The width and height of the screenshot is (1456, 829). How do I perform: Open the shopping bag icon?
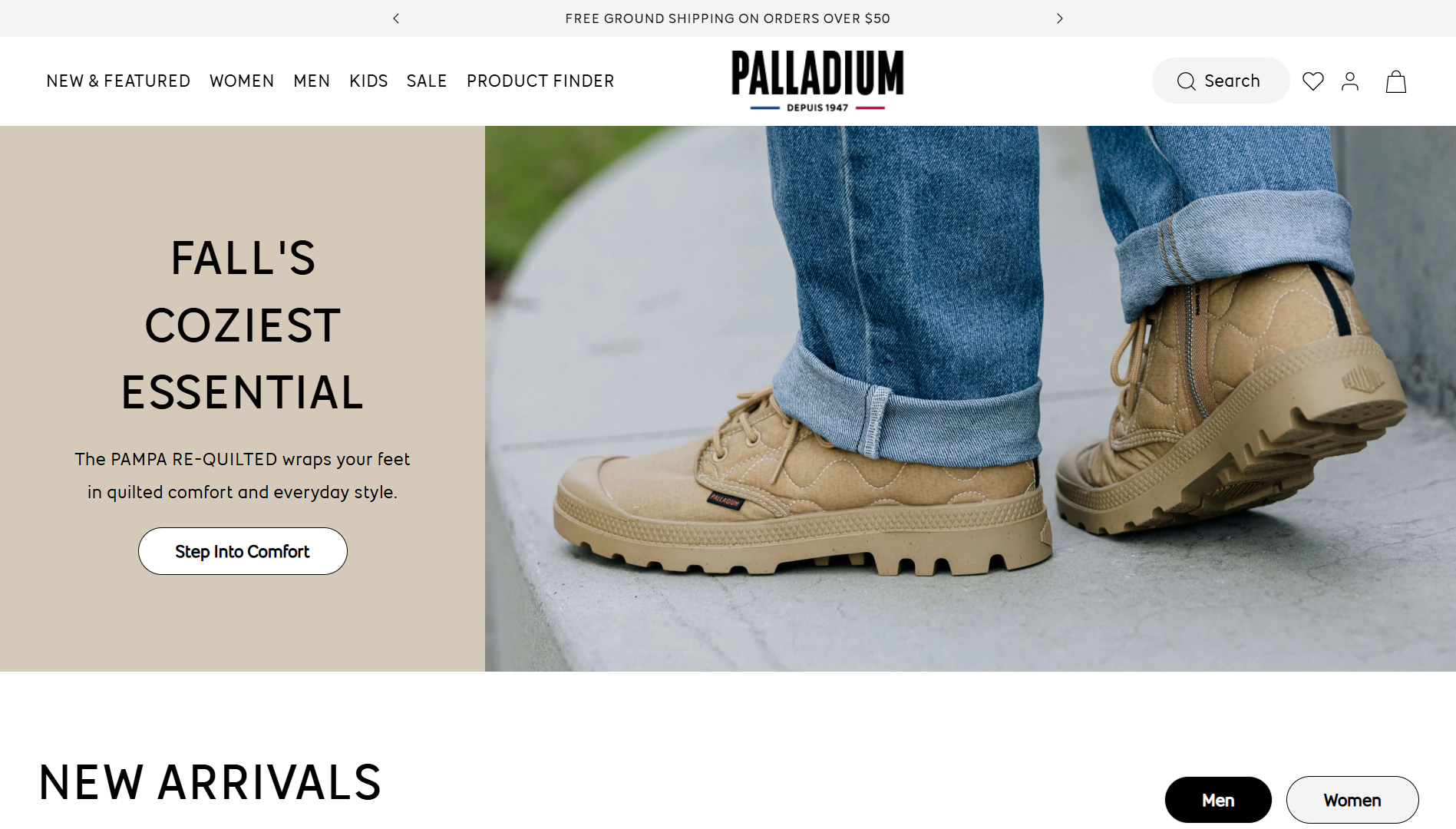coord(1395,81)
